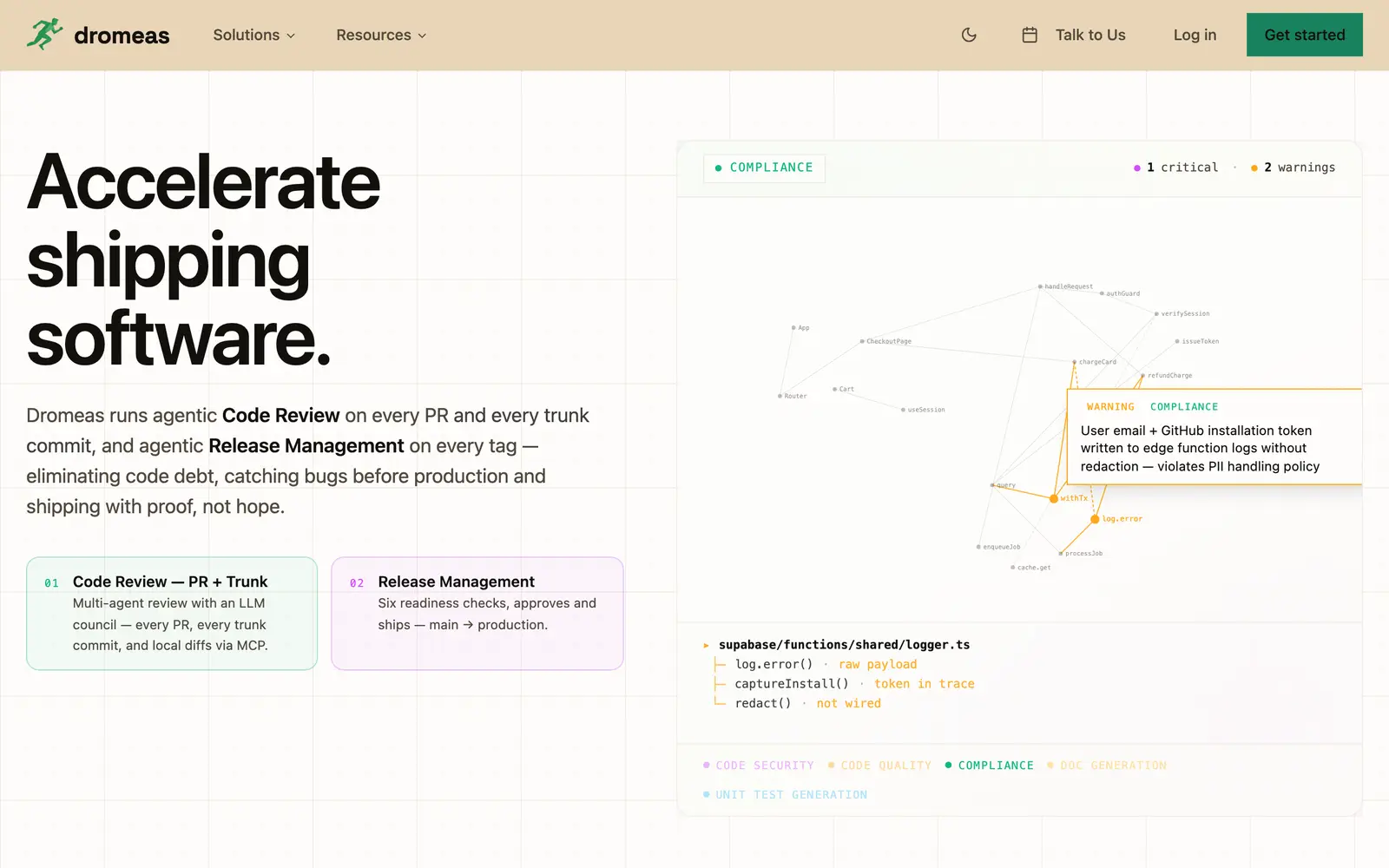Click the '1 critical' indicator
1389x868 pixels.
(x=1175, y=168)
